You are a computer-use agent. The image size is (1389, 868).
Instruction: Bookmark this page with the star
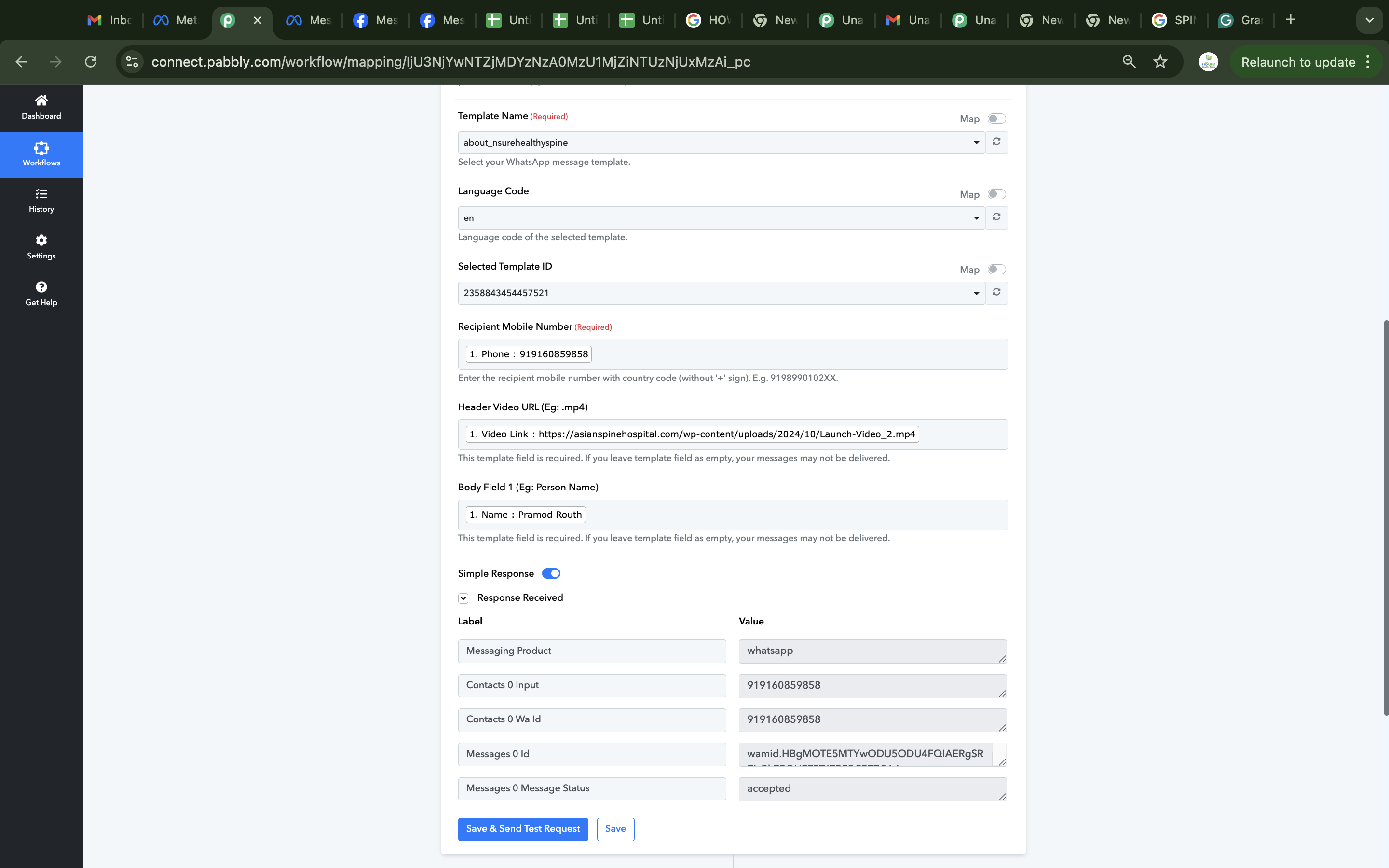[1160, 62]
